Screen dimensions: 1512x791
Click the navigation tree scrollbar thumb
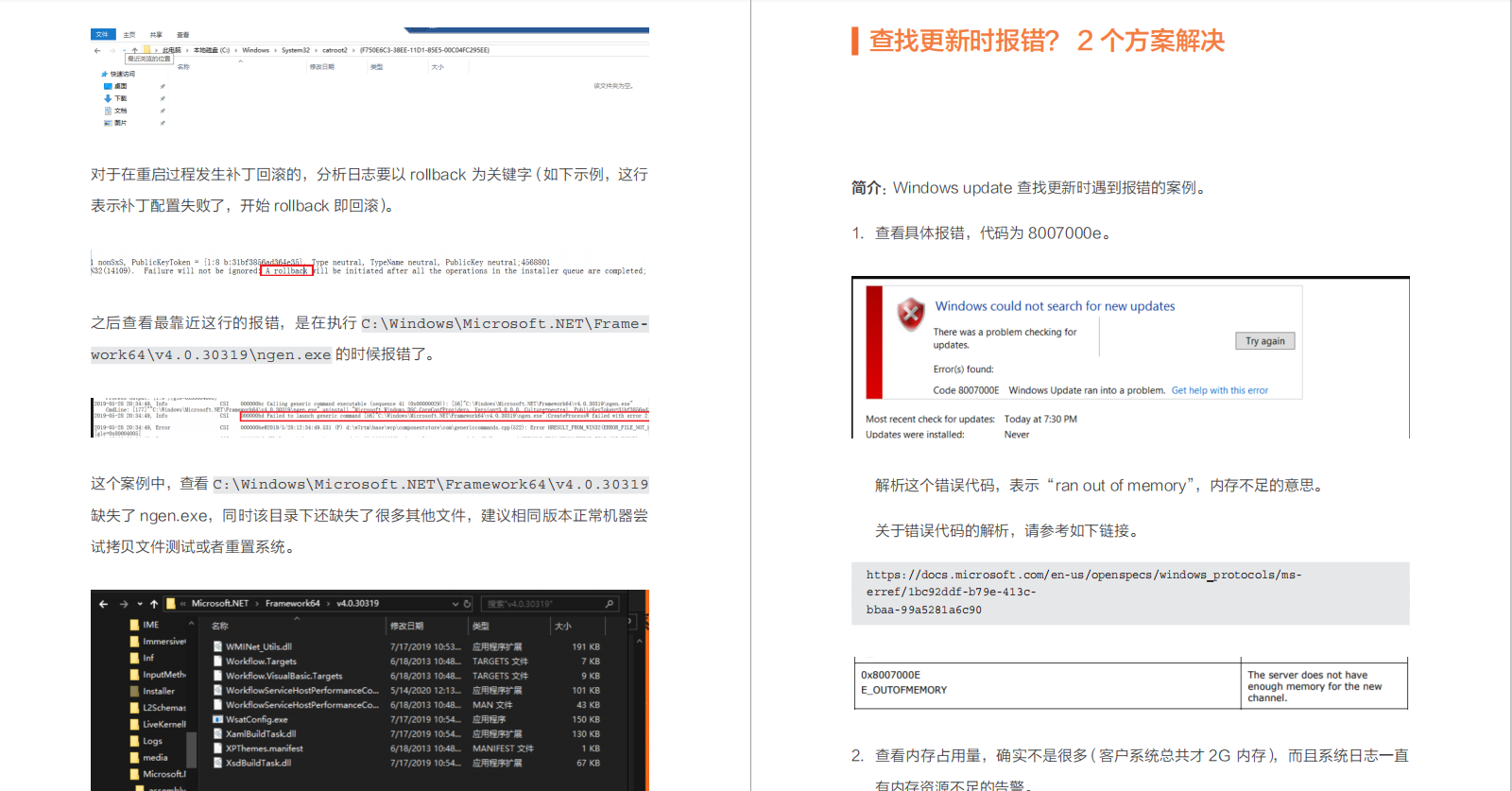pos(191,749)
